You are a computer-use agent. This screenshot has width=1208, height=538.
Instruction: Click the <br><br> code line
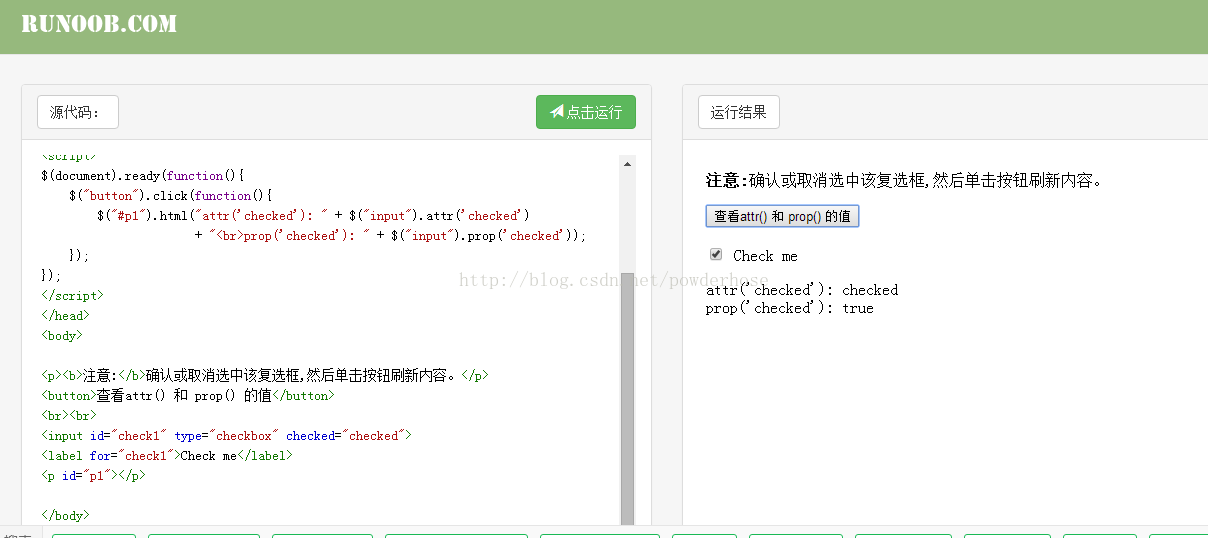(x=69, y=415)
